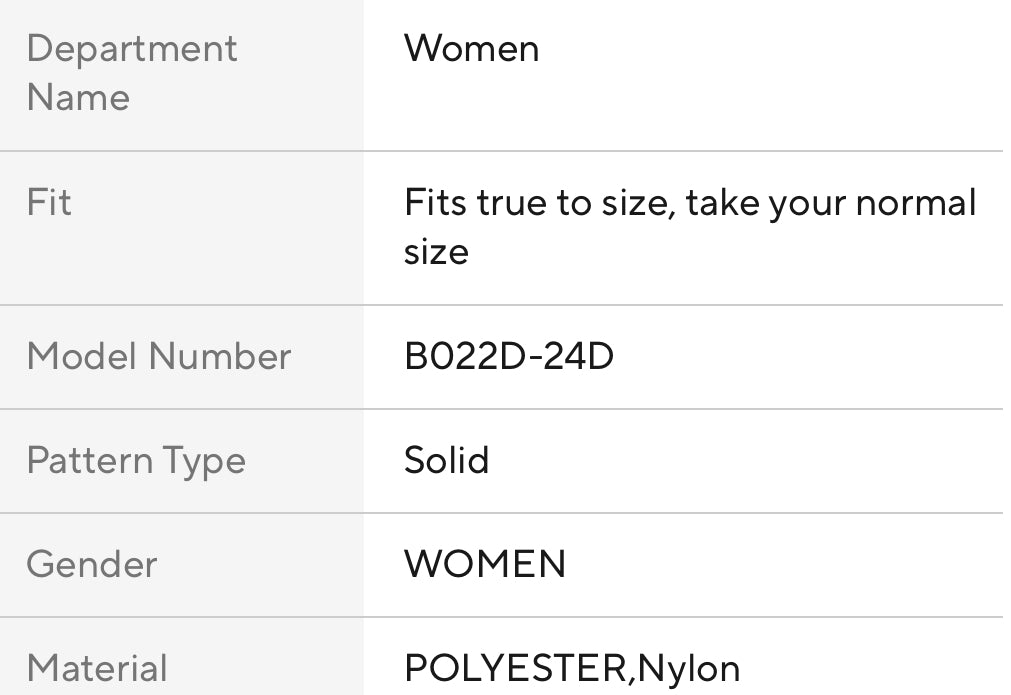
Task: Click the Fit attribute label
Action: pyautogui.click(x=49, y=202)
